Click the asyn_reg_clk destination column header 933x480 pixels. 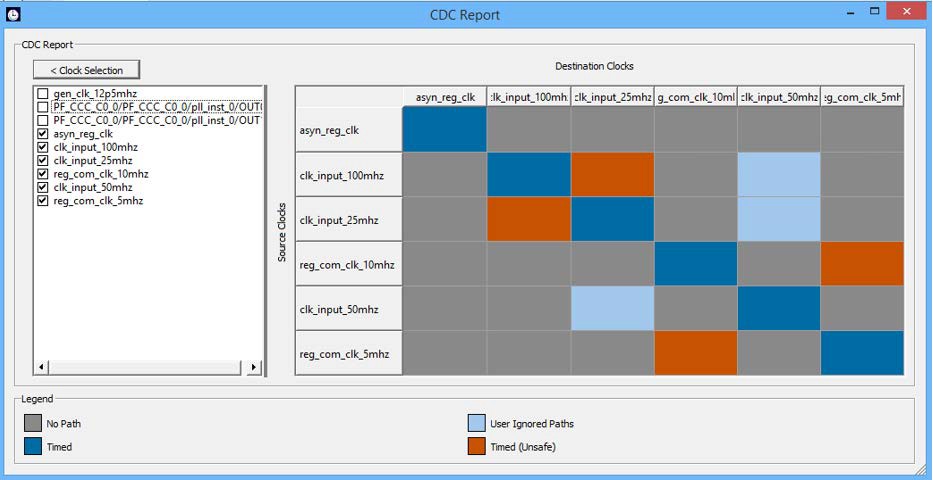[x=445, y=97]
